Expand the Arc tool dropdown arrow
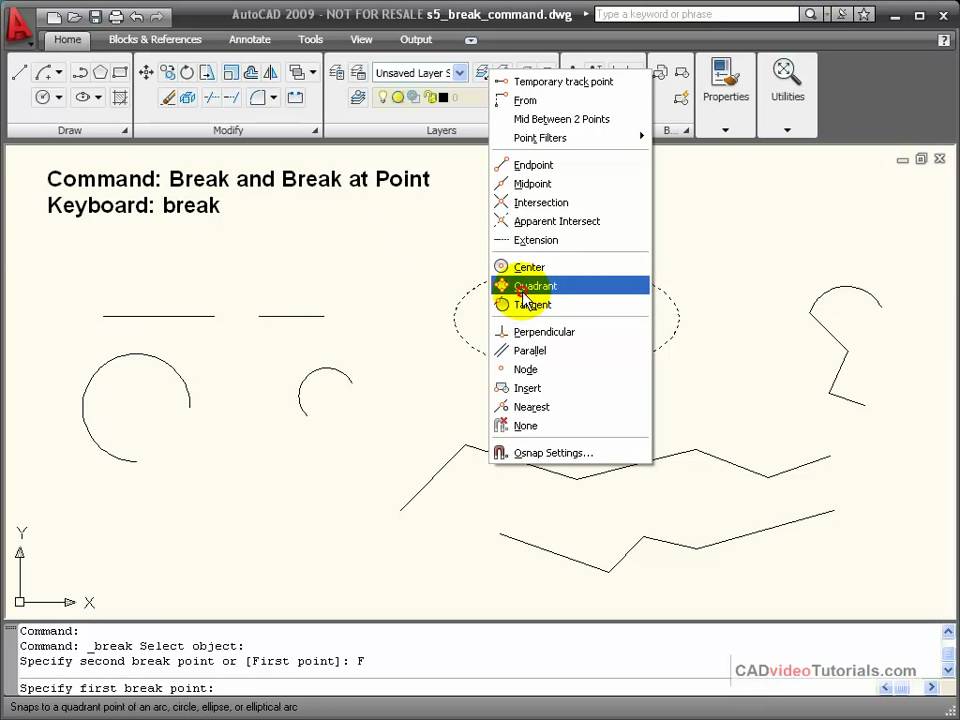This screenshot has width=960, height=720. click(59, 72)
